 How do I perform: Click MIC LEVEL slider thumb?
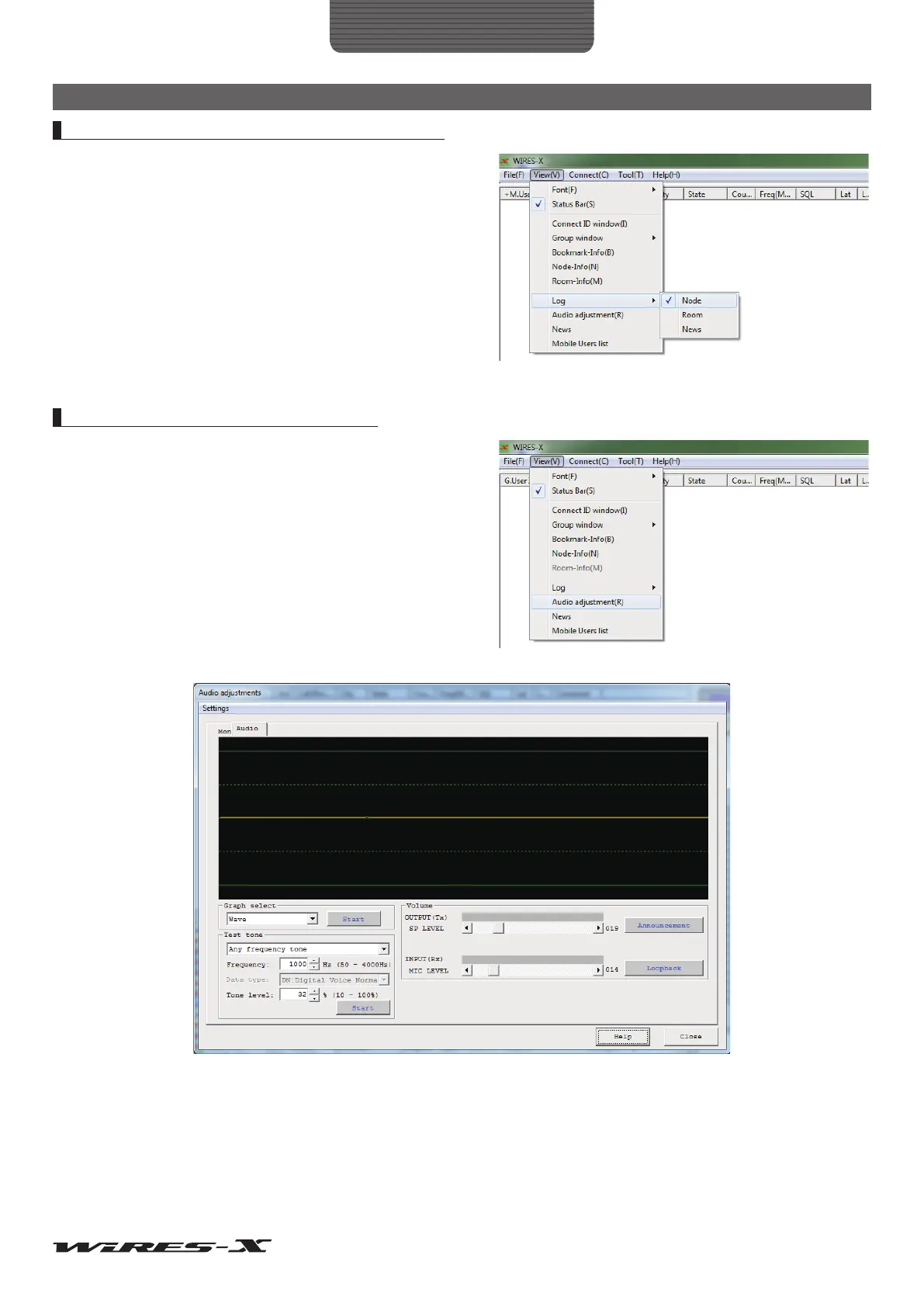[x=493, y=970]
